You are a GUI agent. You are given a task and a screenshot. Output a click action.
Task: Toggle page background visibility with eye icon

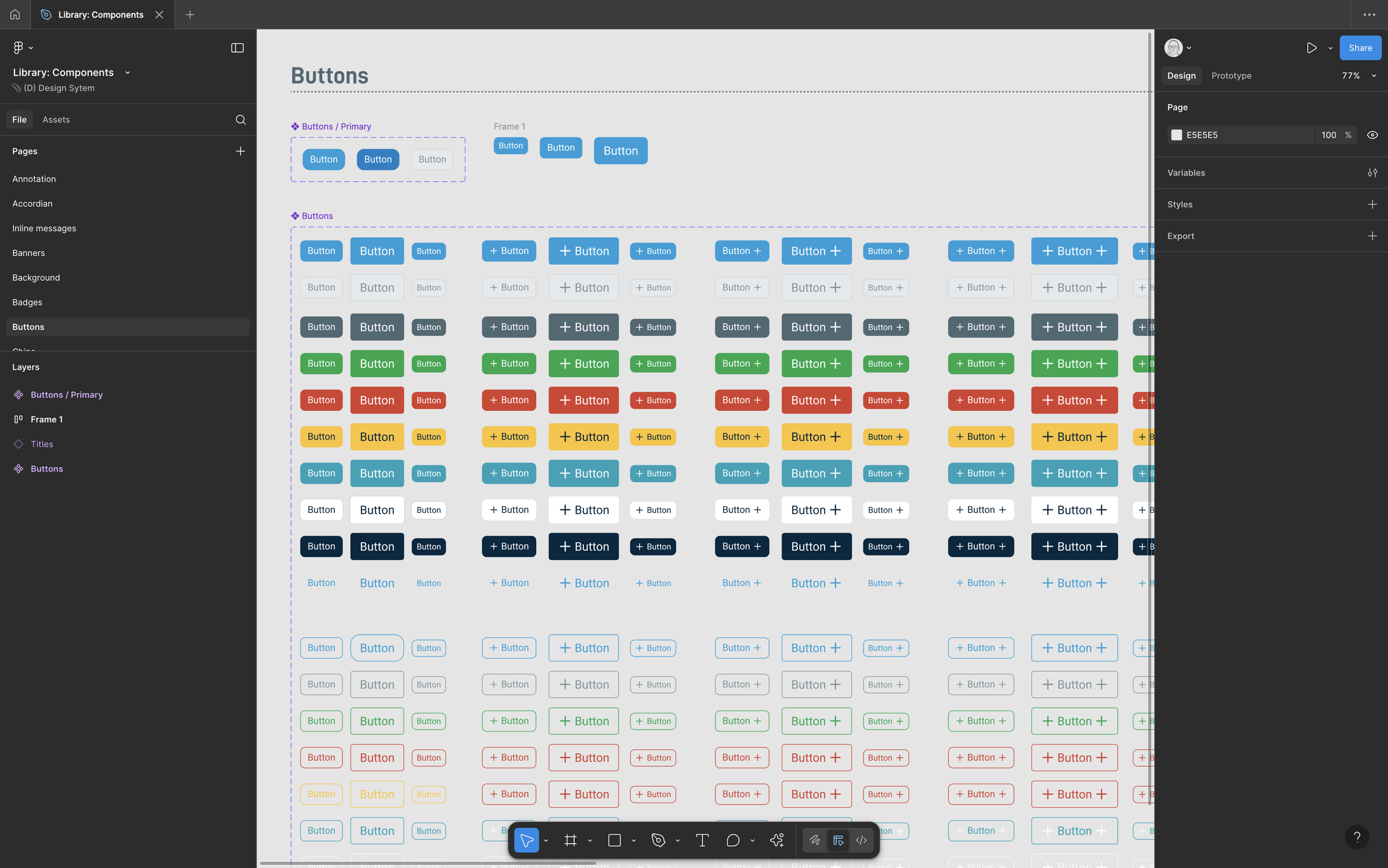[x=1372, y=134]
